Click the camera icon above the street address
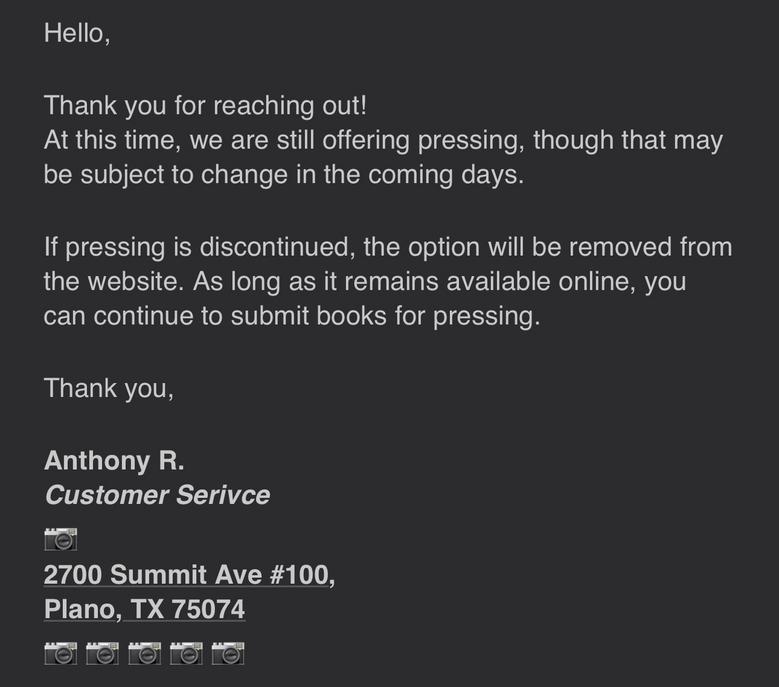The height and width of the screenshot is (687, 779). (x=61, y=540)
